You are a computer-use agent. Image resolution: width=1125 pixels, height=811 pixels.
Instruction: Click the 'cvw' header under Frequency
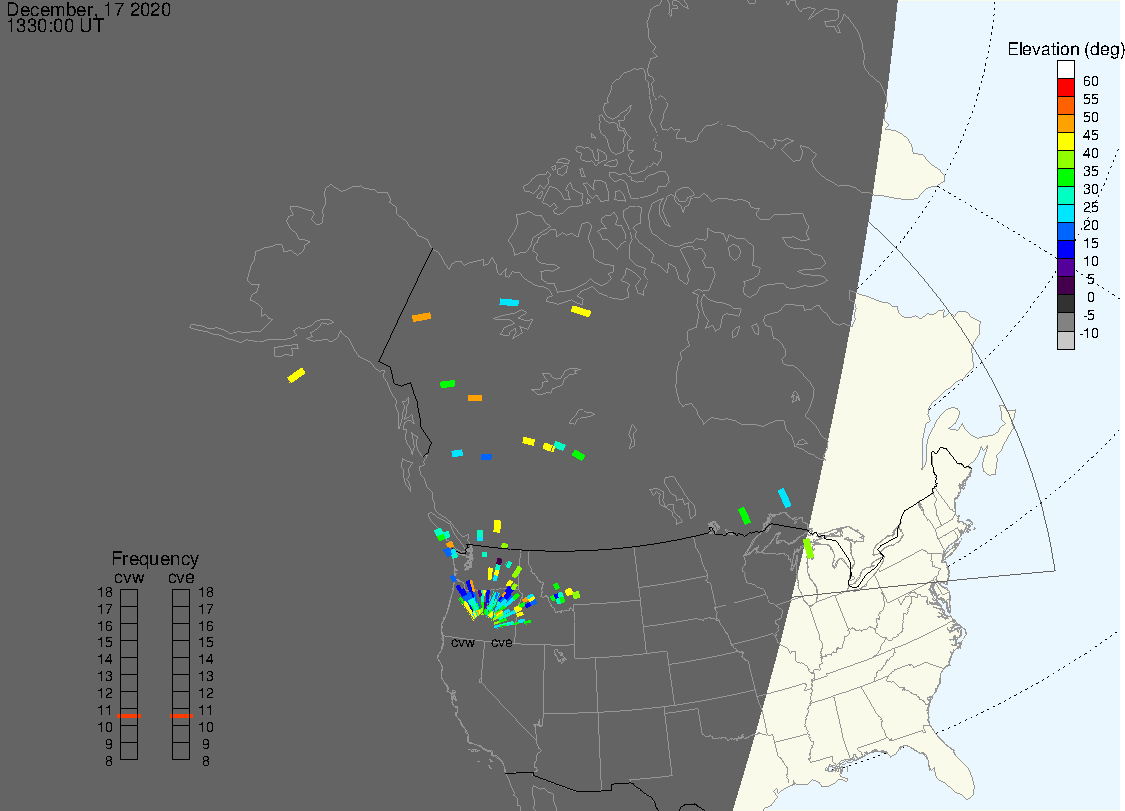point(129,578)
